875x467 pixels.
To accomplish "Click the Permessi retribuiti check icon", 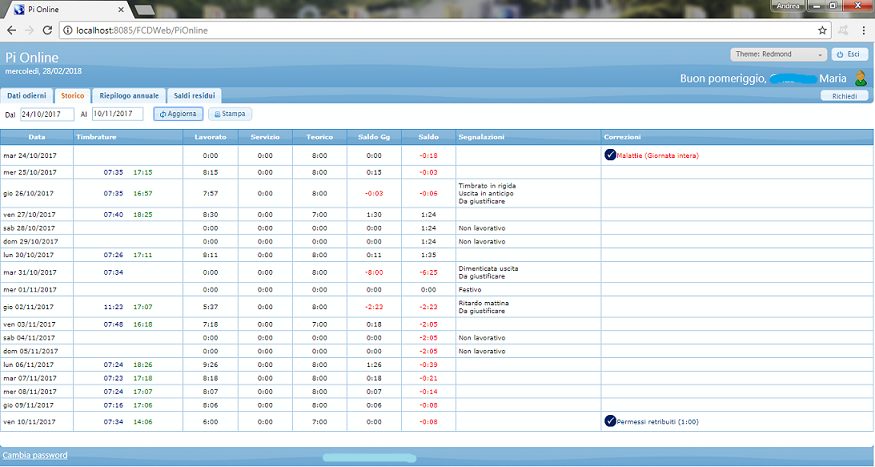I will tap(610, 421).
